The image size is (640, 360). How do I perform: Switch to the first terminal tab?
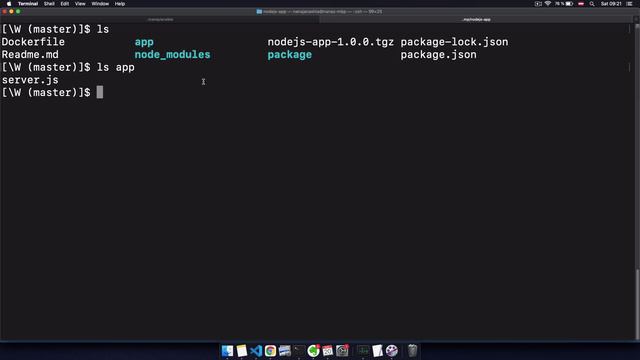[160, 19]
